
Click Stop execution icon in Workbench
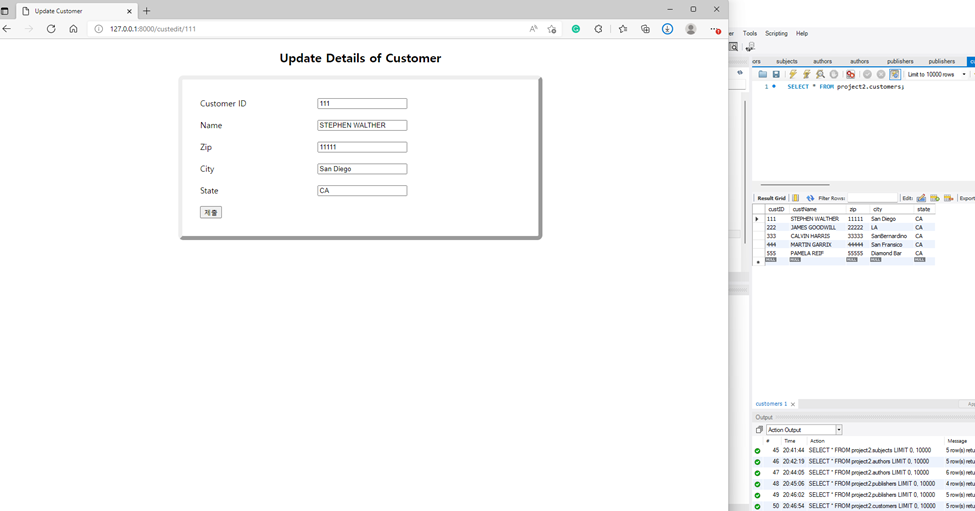(x=834, y=74)
